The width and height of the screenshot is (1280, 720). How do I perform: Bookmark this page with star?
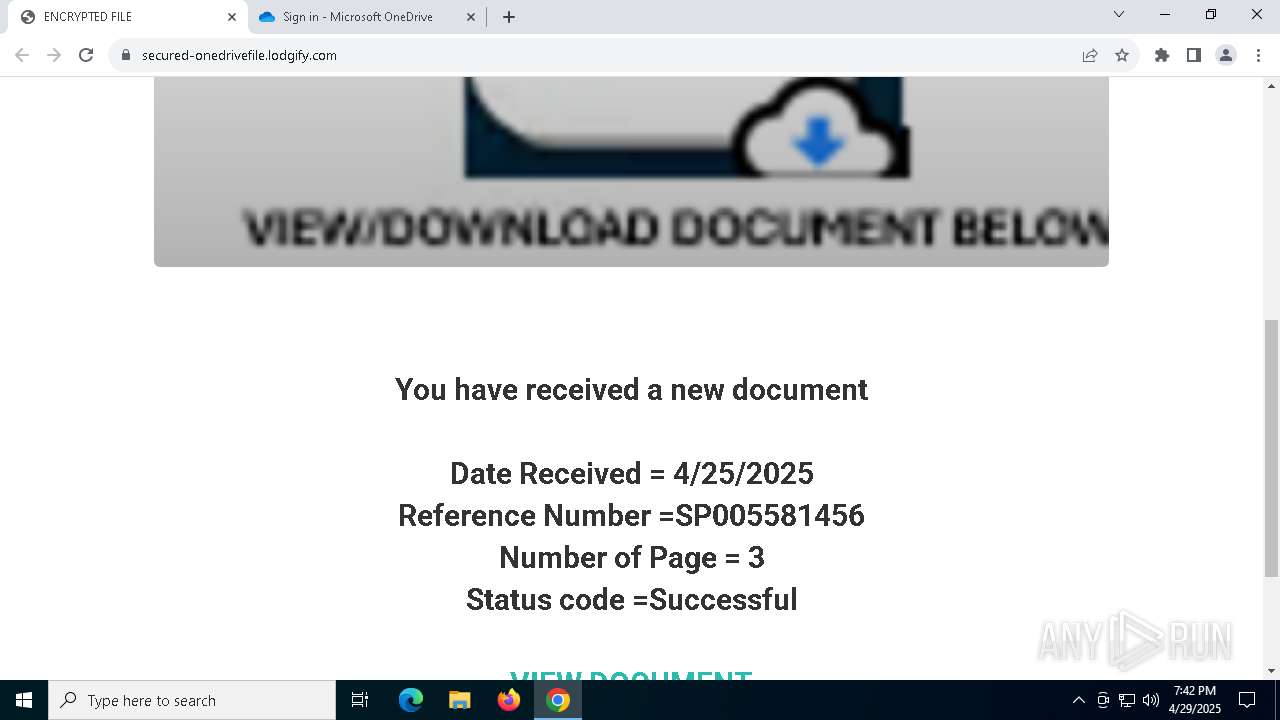tap(1122, 55)
